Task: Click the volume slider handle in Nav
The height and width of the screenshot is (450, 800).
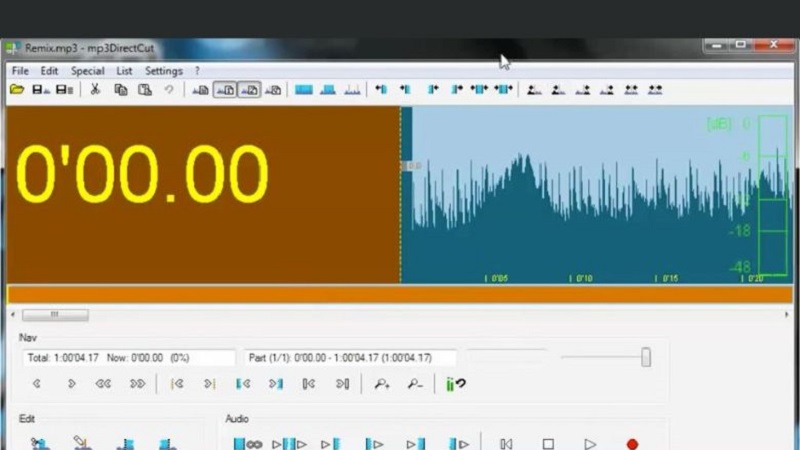Action: 646,357
